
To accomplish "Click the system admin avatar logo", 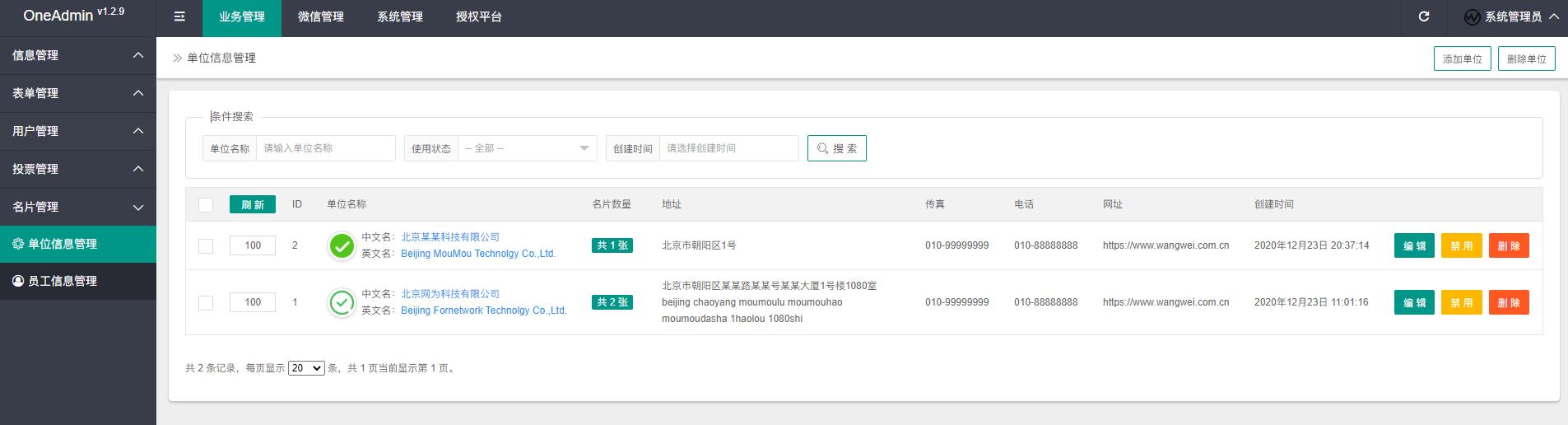I will click(x=1473, y=17).
